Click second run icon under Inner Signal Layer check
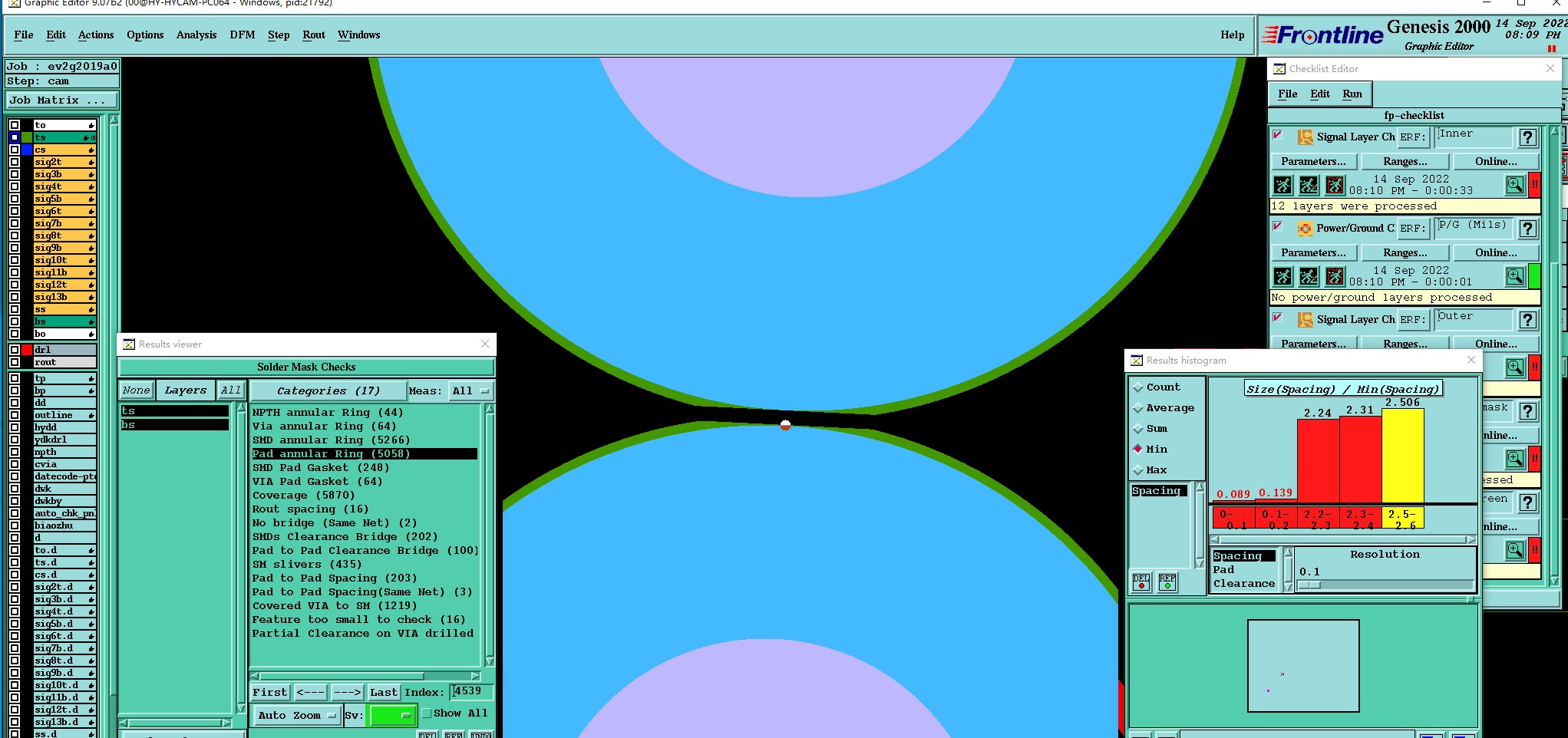The height and width of the screenshot is (738, 1568). coord(1309,185)
